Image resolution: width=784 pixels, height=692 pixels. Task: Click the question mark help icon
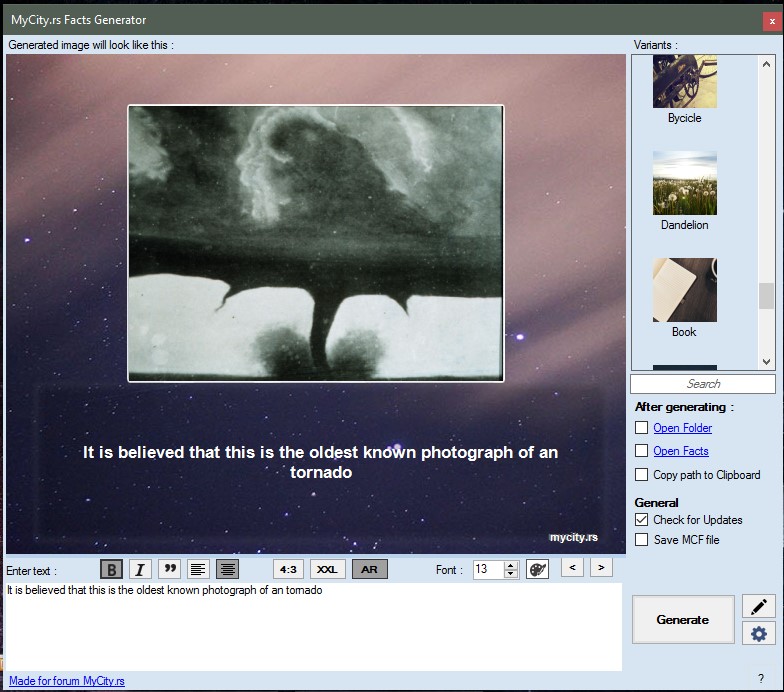point(761,679)
